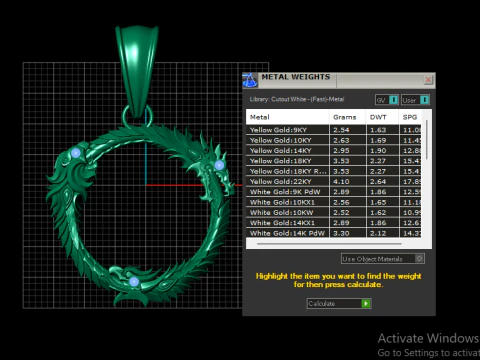This screenshot has height=360, width=480.
Task: Click the 2.54 grams value for 9KY
Action: (341, 130)
